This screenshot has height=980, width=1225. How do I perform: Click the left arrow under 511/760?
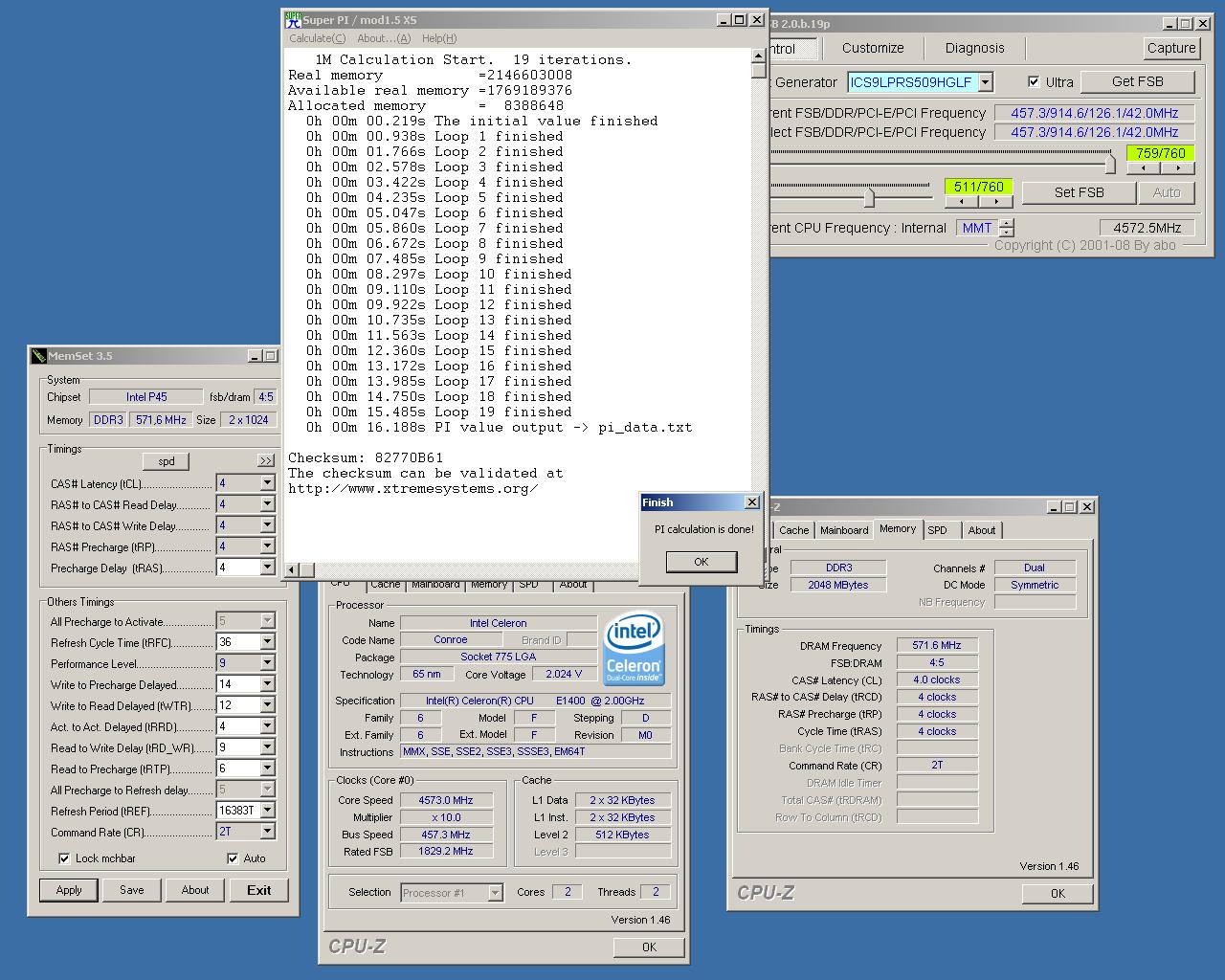(962, 202)
